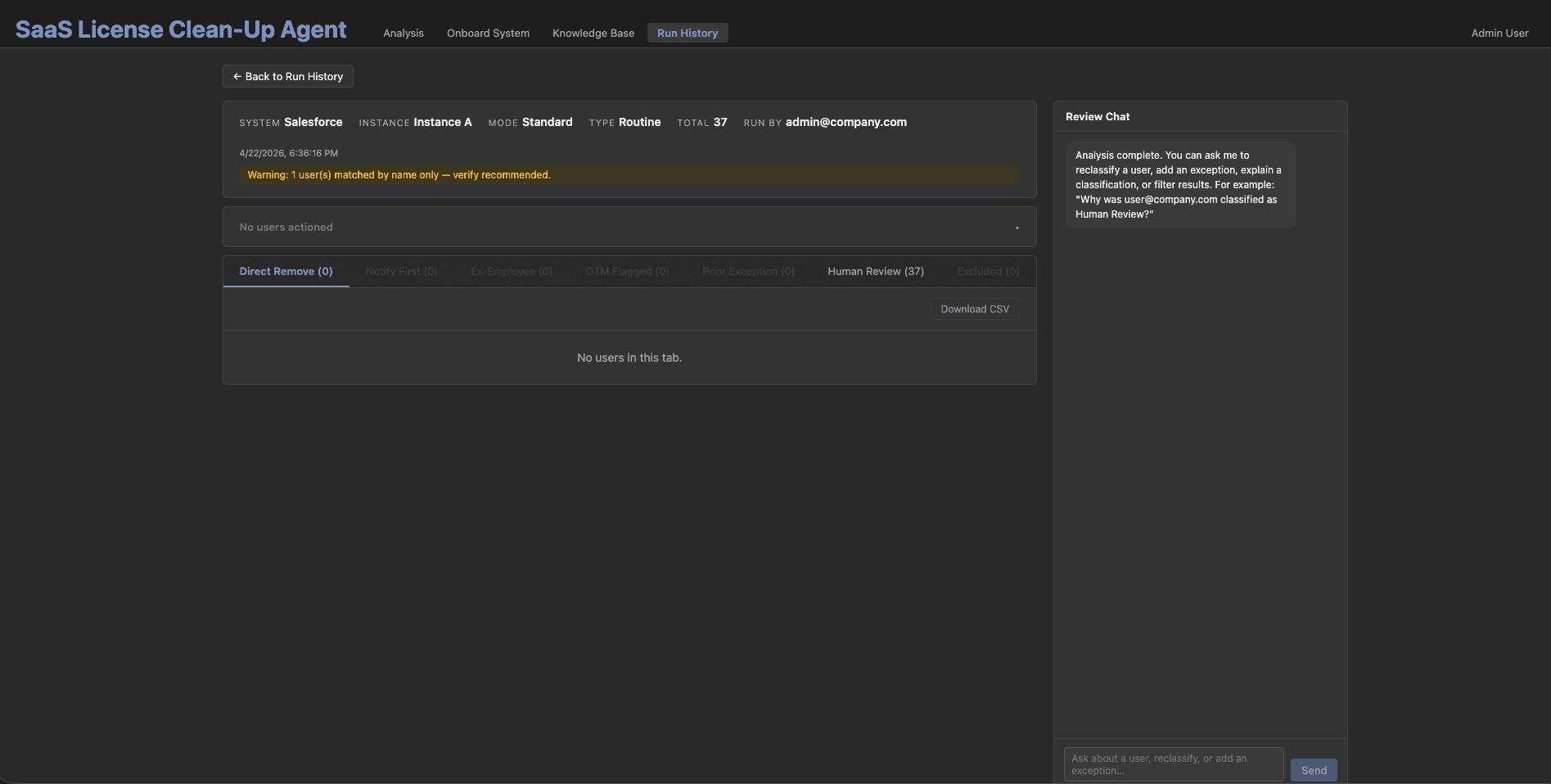1551x784 pixels.
Task: Expand the No users actioned panel
Action: click(629, 227)
